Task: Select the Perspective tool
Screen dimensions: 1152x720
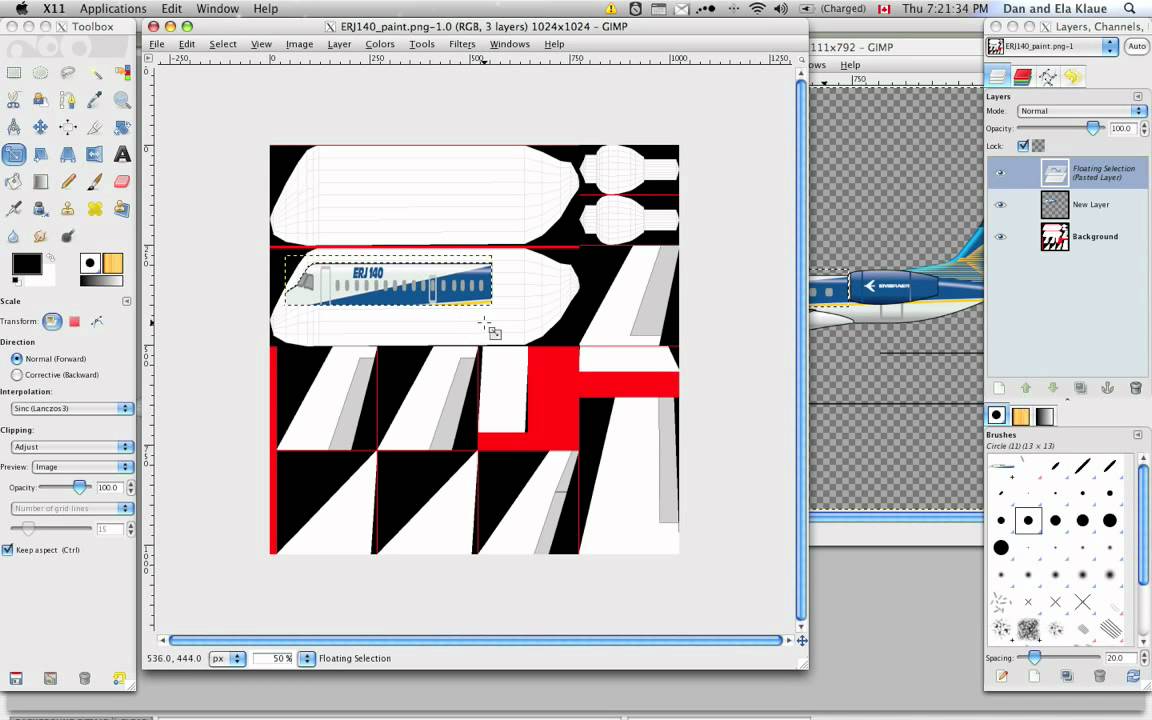Action: click(68, 154)
